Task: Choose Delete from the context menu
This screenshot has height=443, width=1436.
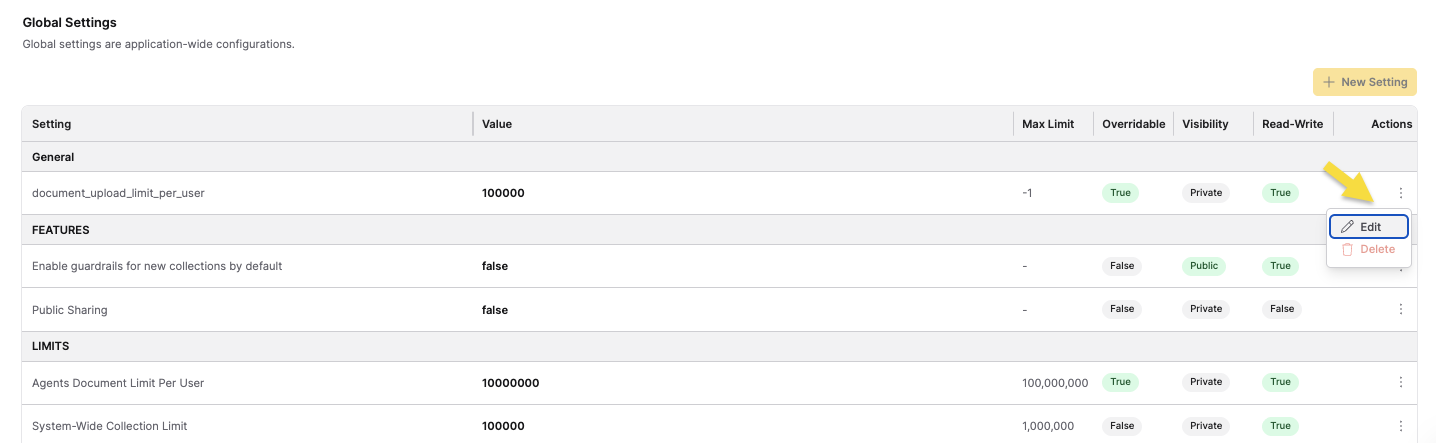Action: coord(1376,249)
